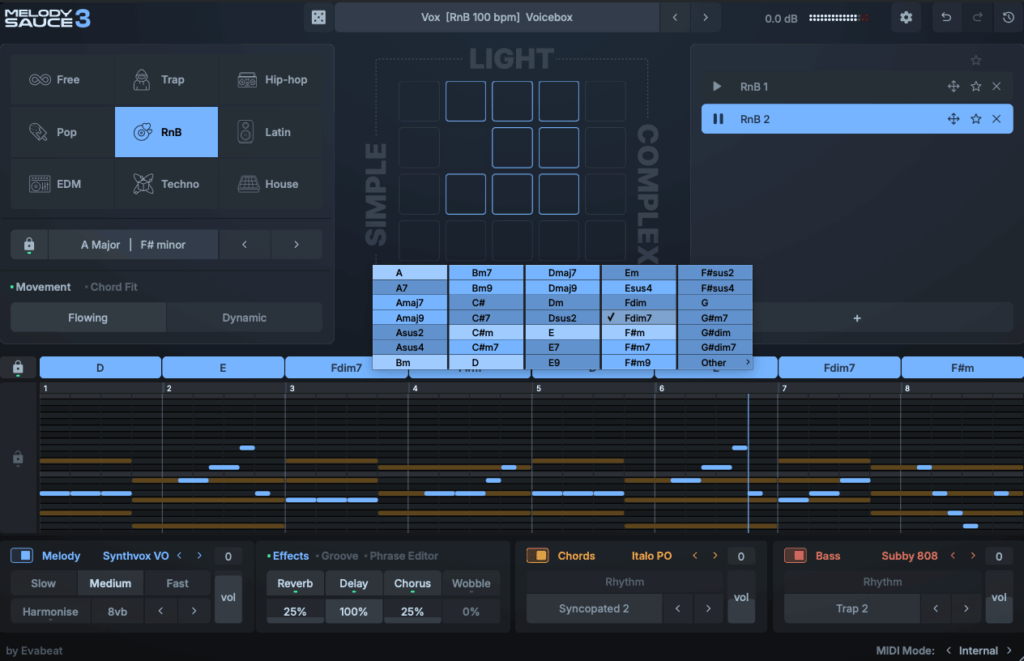Favorite RnB 2 with its star
1024x661 pixels.
pyautogui.click(x=976, y=119)
